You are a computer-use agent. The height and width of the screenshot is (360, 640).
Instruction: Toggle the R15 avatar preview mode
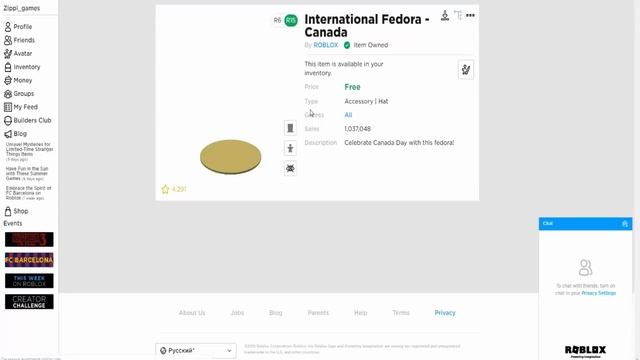(291, 20)
